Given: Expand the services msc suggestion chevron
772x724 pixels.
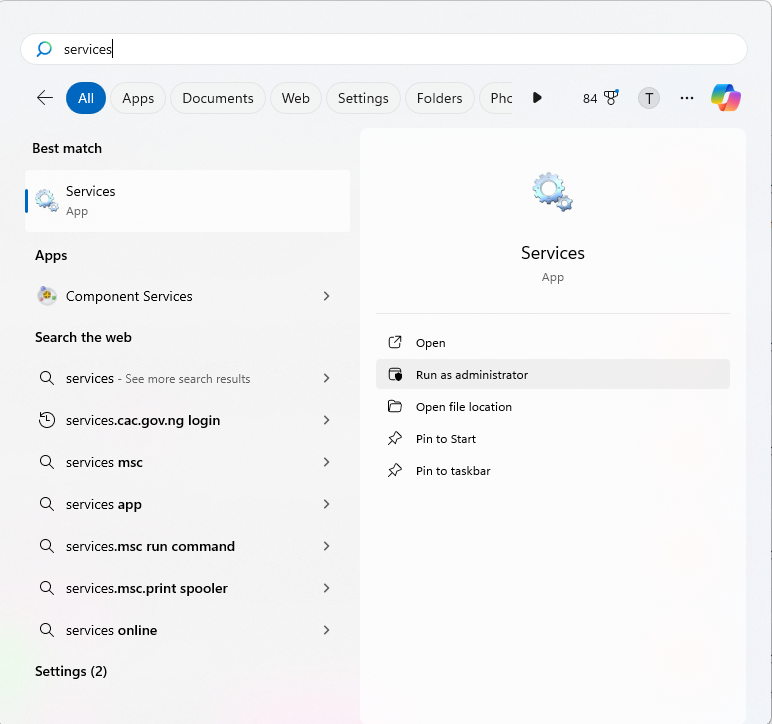Looking at the screenshot, I should point(326,462).
